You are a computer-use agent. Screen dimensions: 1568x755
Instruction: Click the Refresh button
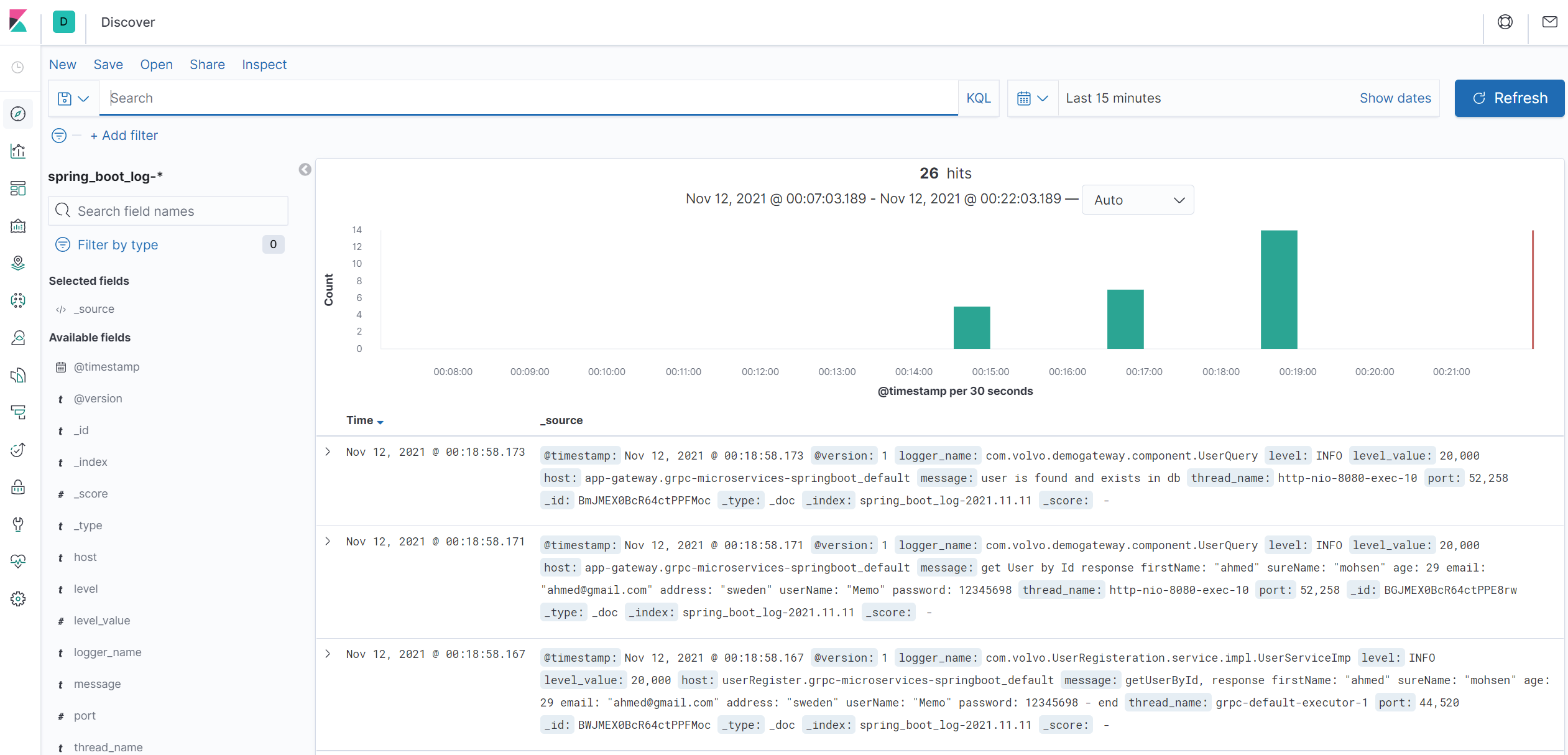tap(1509, 98)
